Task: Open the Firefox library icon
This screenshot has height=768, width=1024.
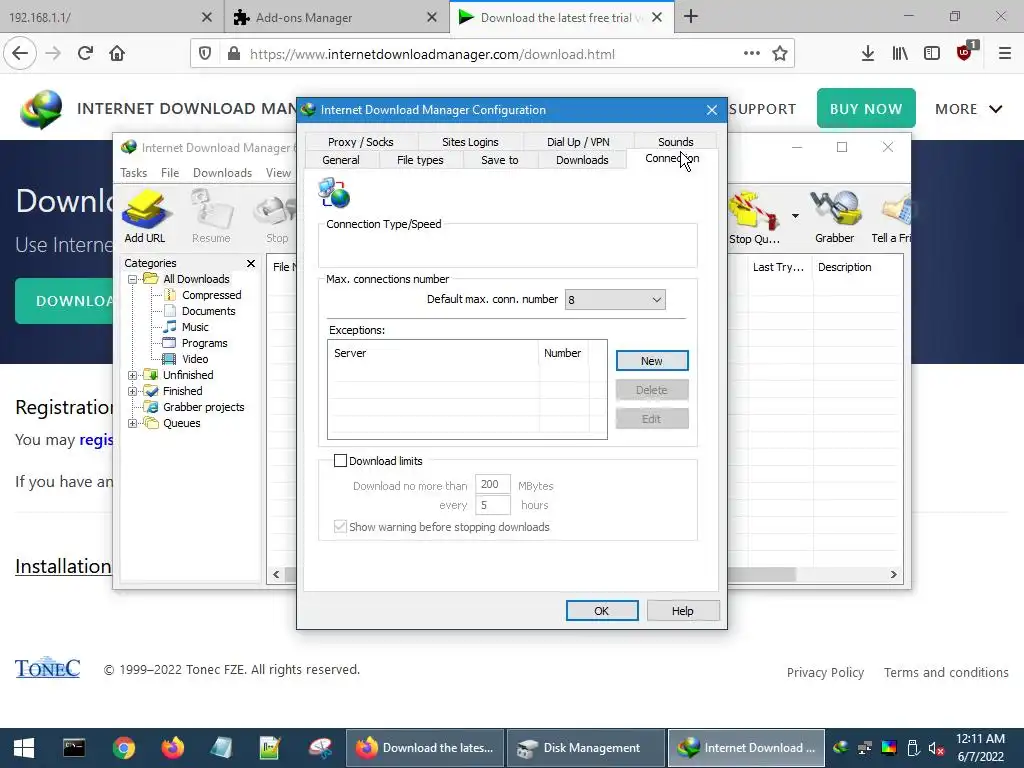Action: point(900,54)
